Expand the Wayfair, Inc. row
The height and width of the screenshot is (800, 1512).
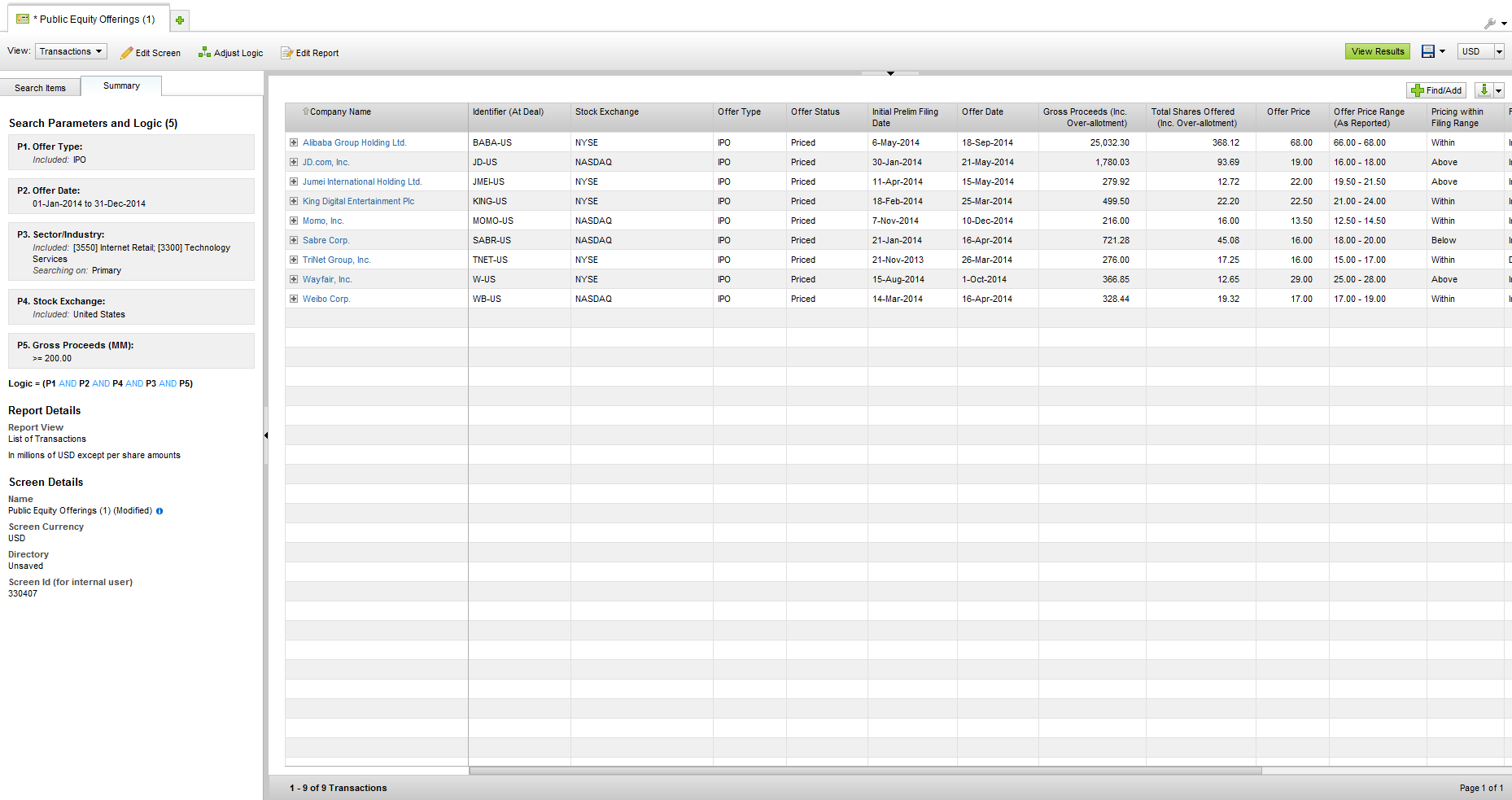294,279
